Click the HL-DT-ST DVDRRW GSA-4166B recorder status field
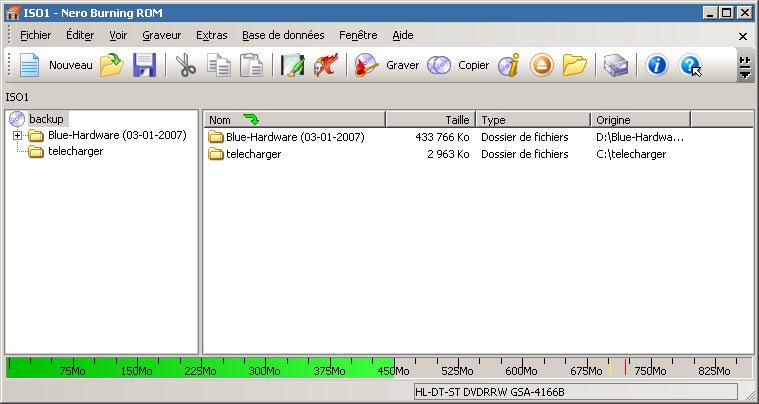Viewport: 759px width, 404px height. pyautogui.click(x=576, y=392)
